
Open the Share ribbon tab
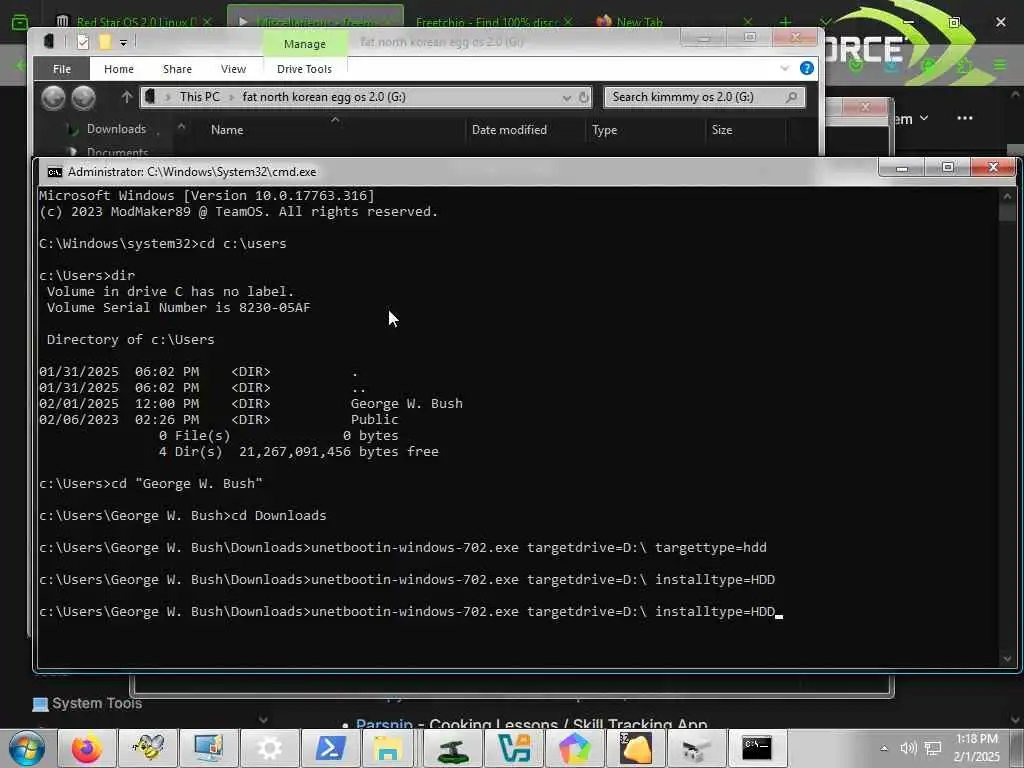(178, 69)
